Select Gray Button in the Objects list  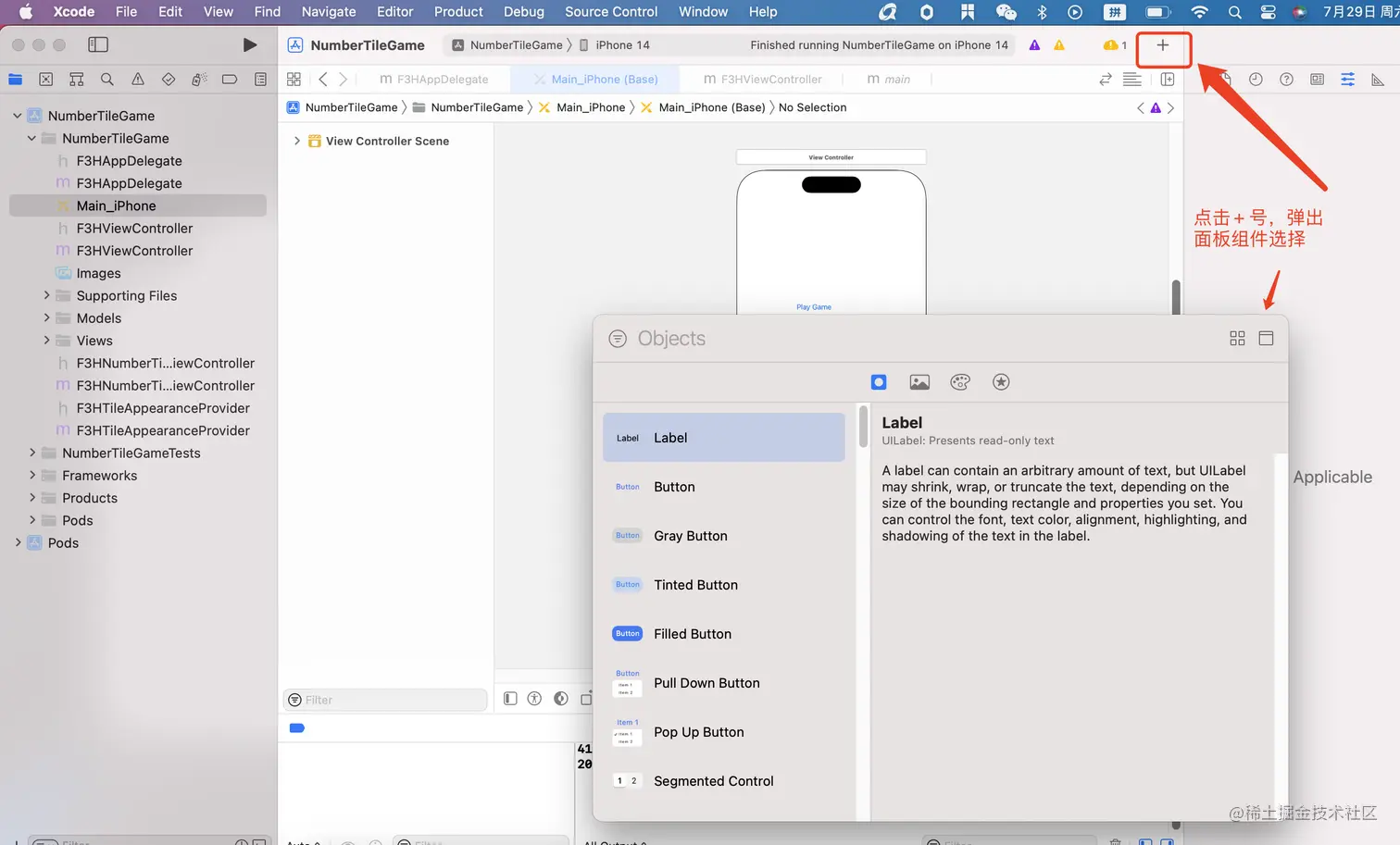point(724,536)
